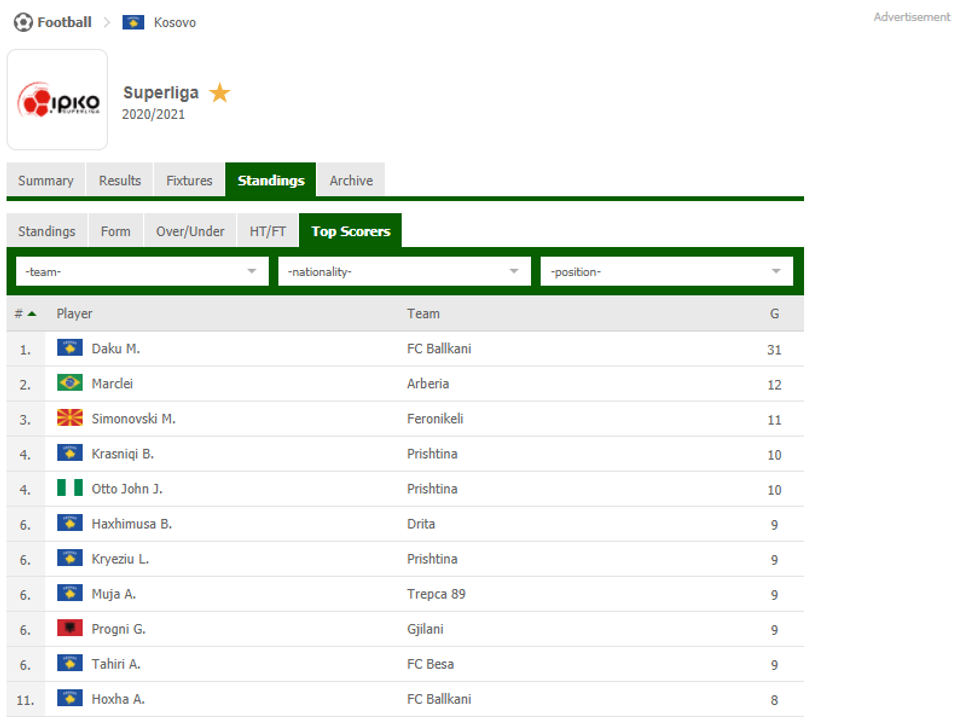The image size is (980, 717).
Task: Click the Albania flag beside Progni G.
Action: 70,628
